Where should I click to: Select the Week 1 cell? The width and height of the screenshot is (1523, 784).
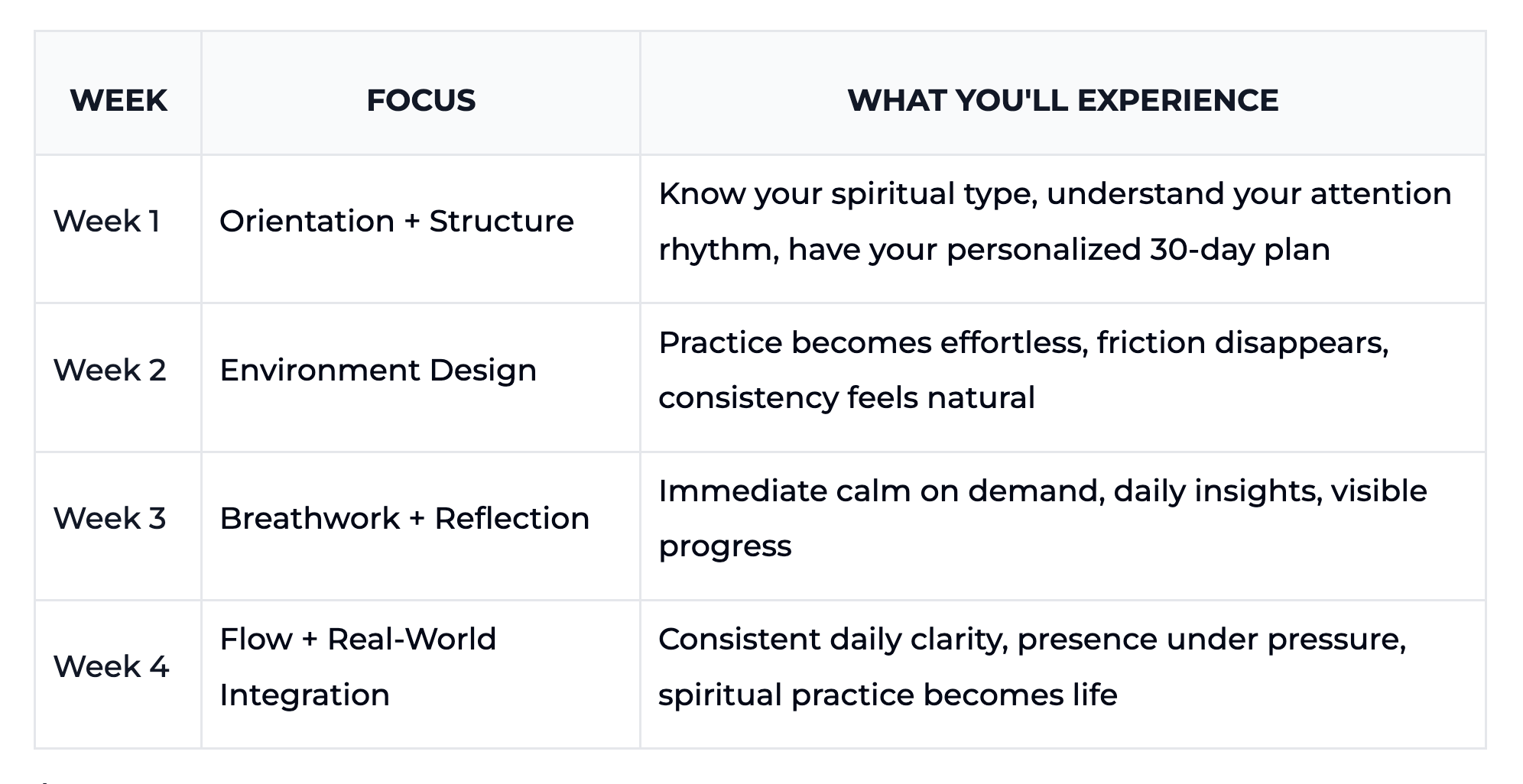coord(106,222)
